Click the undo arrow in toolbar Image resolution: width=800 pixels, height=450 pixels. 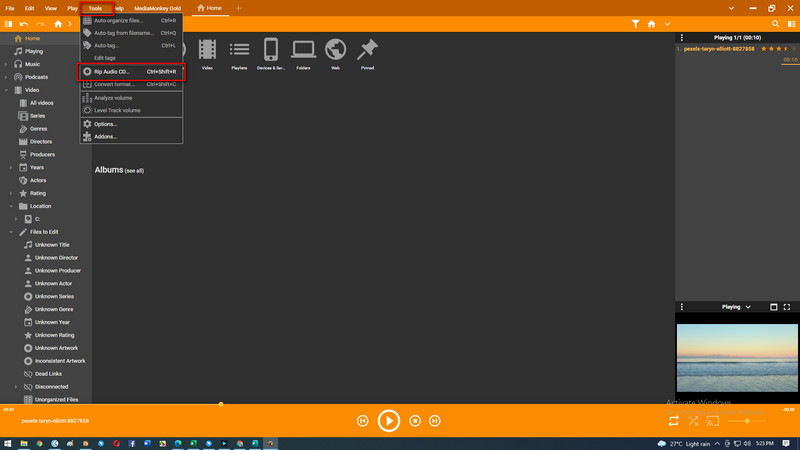click(x=24, y=24)
